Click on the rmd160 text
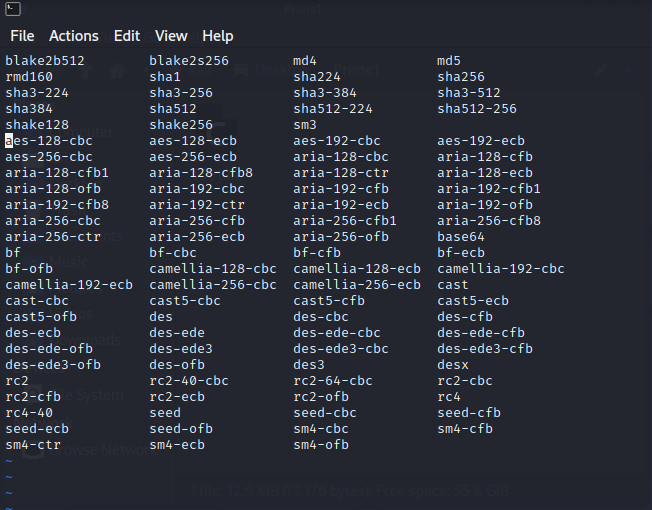The image size is (652, 510). coord(29,77)
